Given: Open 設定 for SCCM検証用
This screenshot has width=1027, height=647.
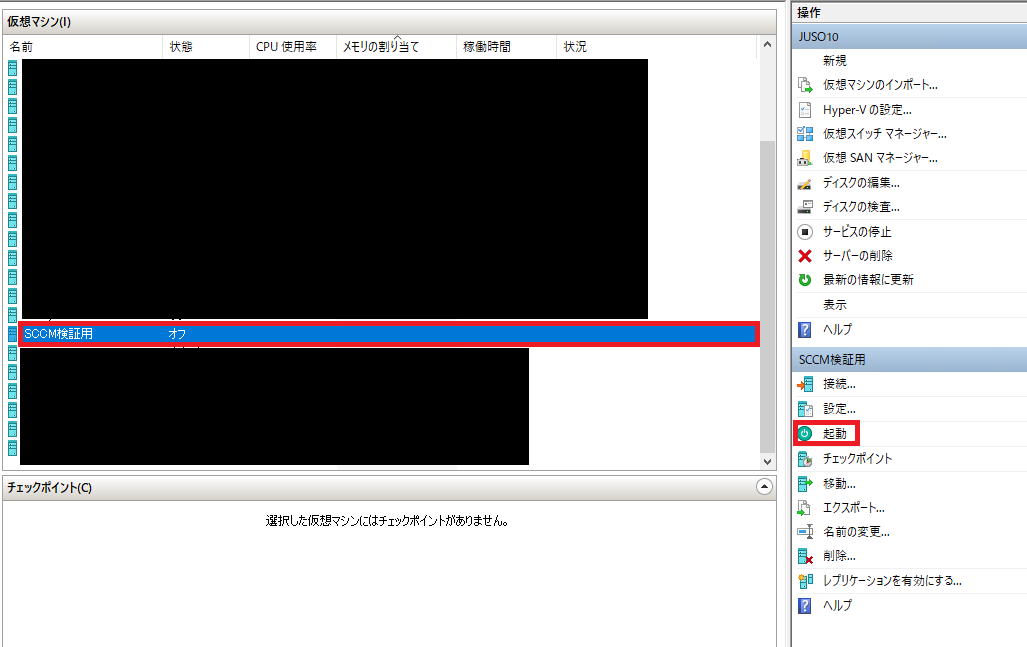Looking at the screenshot, I should pos(839,408).
